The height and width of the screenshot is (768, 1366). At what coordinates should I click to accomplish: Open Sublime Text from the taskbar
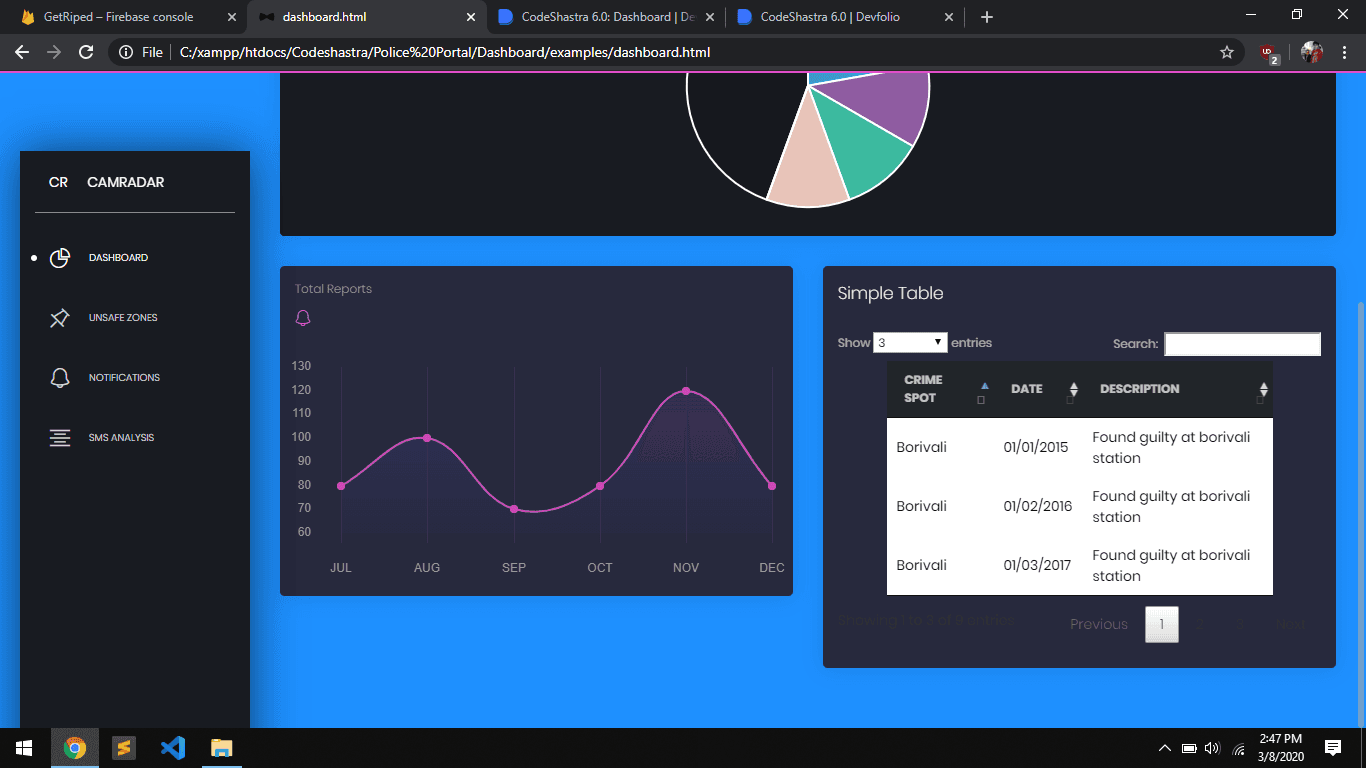coord(124,748)
